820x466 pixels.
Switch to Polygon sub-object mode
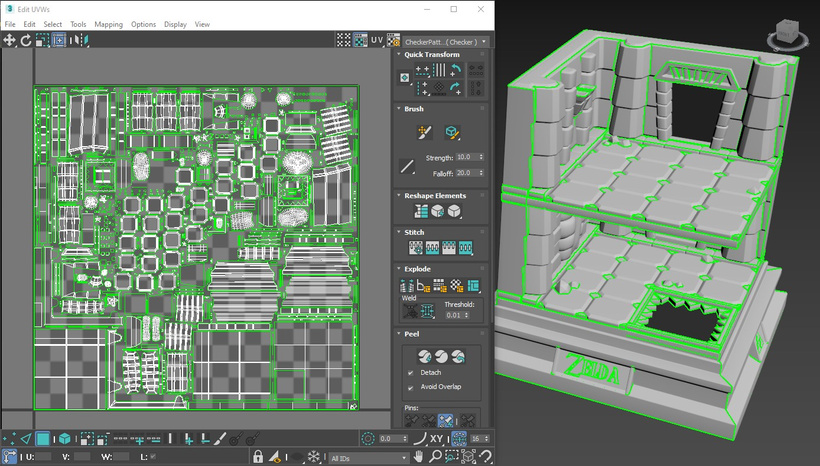(44, 439)
